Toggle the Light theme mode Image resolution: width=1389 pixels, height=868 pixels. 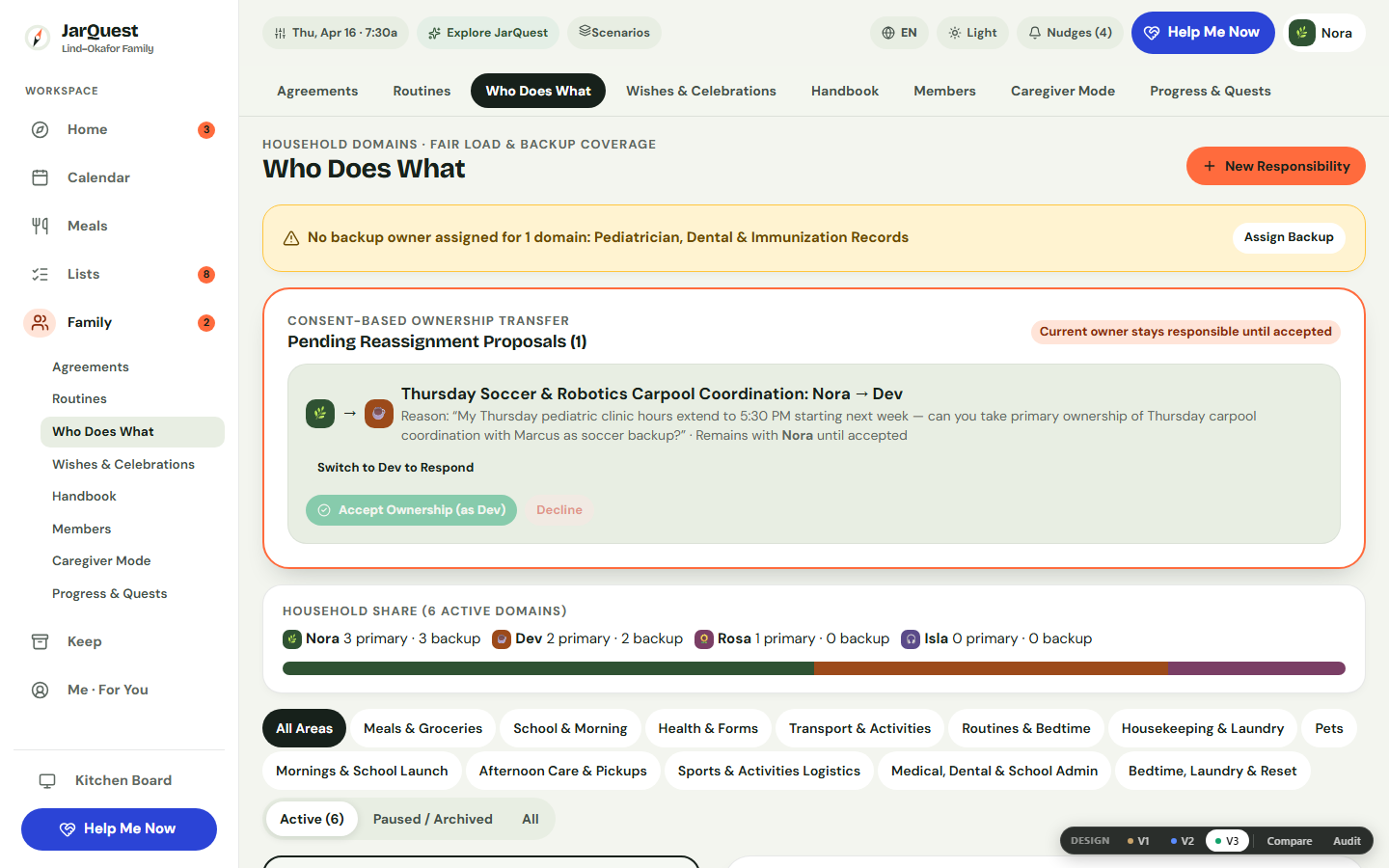(x=972, y=33)
